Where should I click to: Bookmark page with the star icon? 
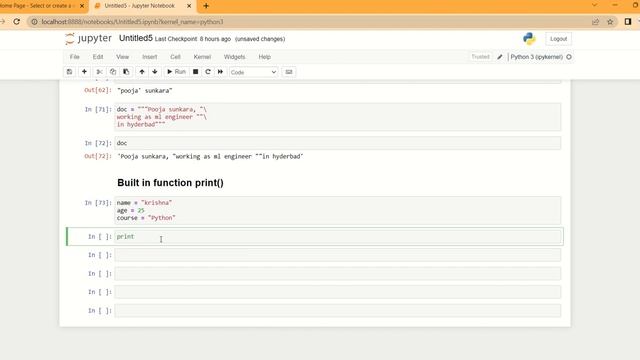610,22
